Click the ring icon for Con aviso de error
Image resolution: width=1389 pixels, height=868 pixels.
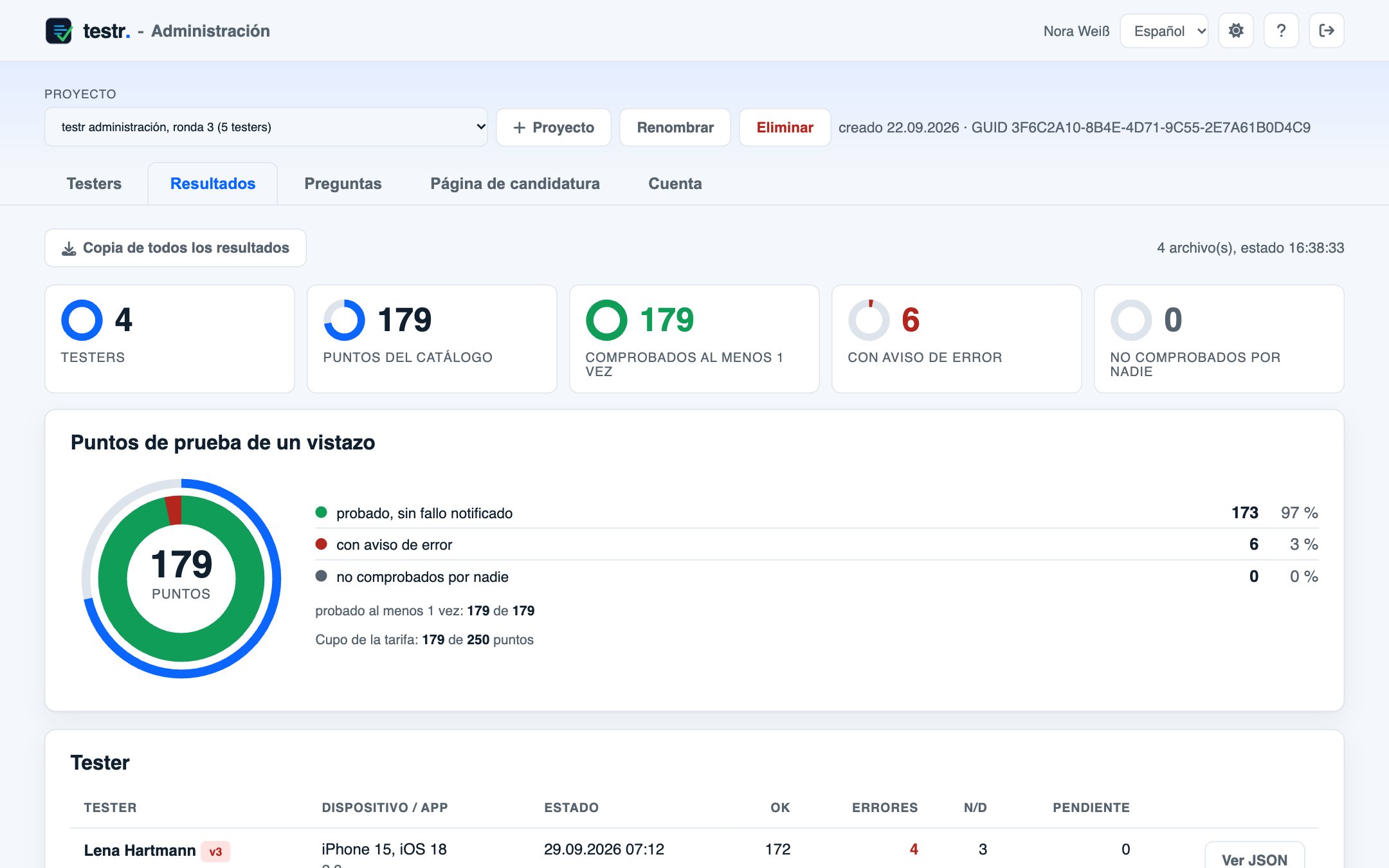point(869,320)
